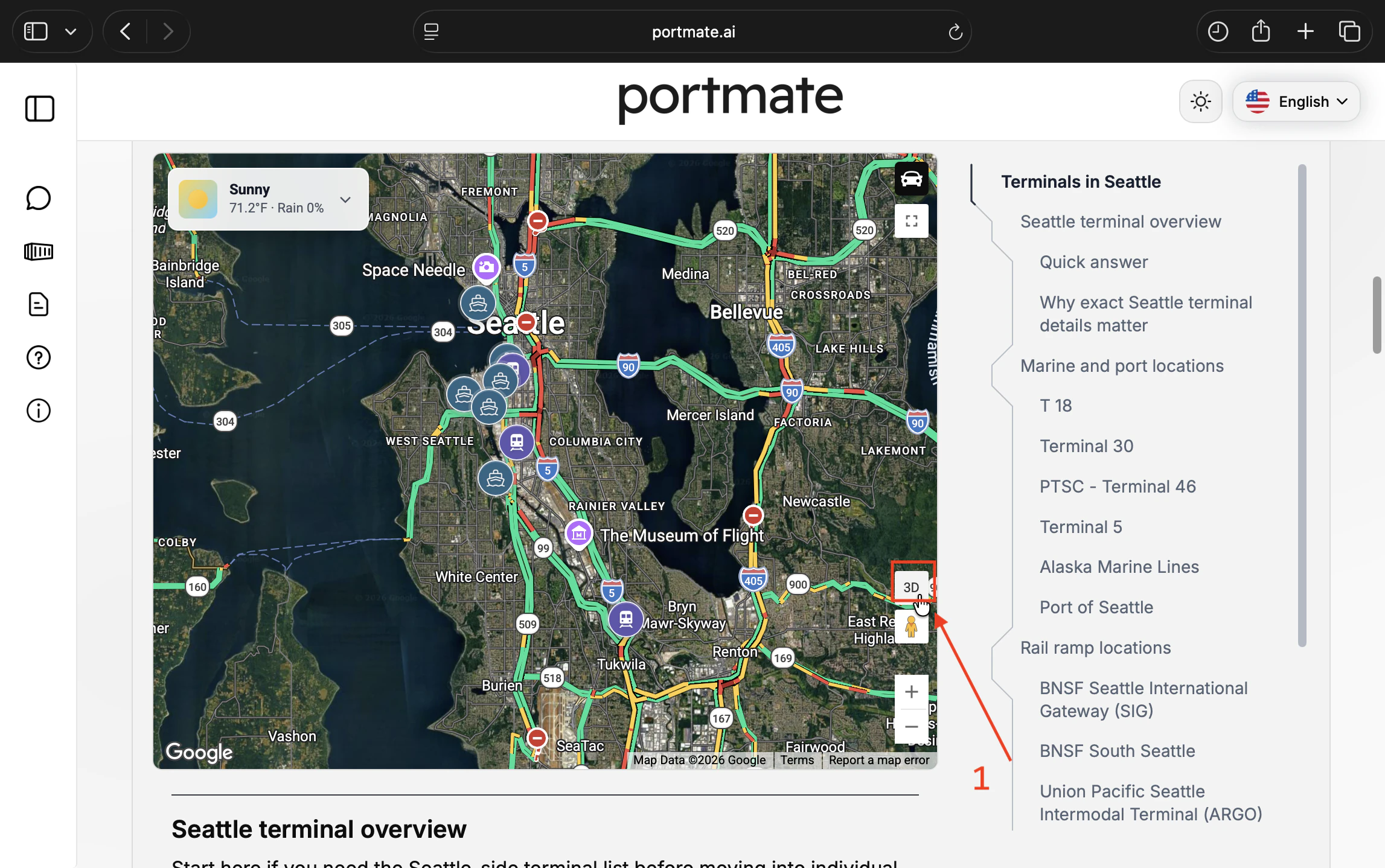Open Marine and port locations section
Image resolution: width=1385 pixels, height=868 pixels.
coord(1122,366)
